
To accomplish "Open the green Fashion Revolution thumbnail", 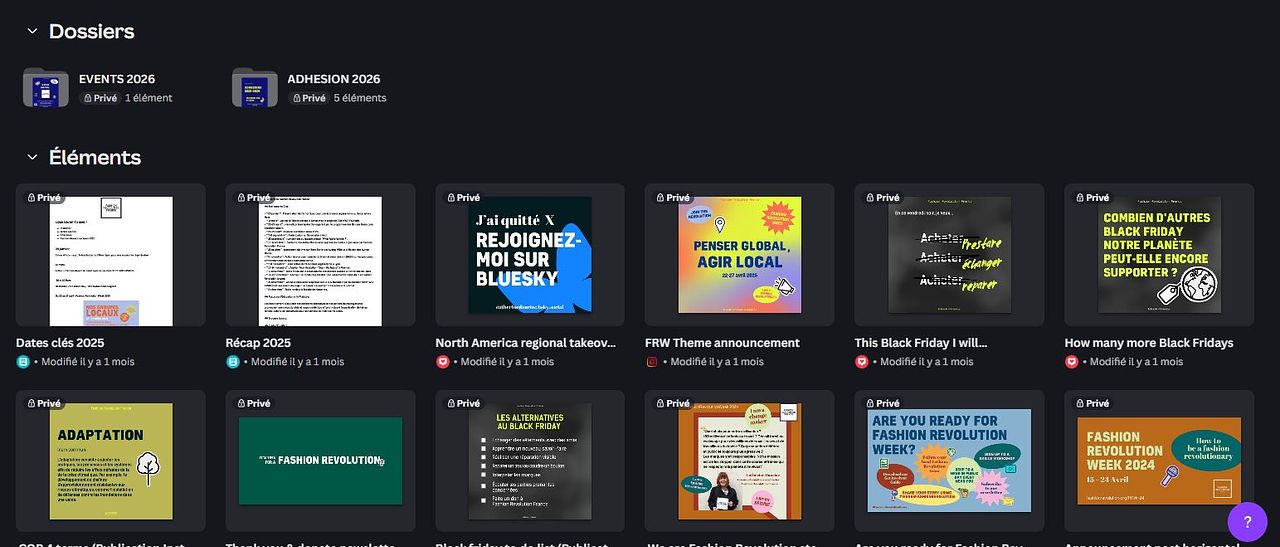I will click(320, 461).
